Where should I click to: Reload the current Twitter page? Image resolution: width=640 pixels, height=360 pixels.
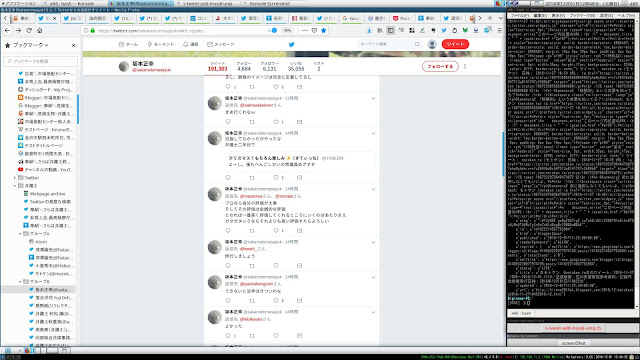pyautogui.click(x=29, y=31)
